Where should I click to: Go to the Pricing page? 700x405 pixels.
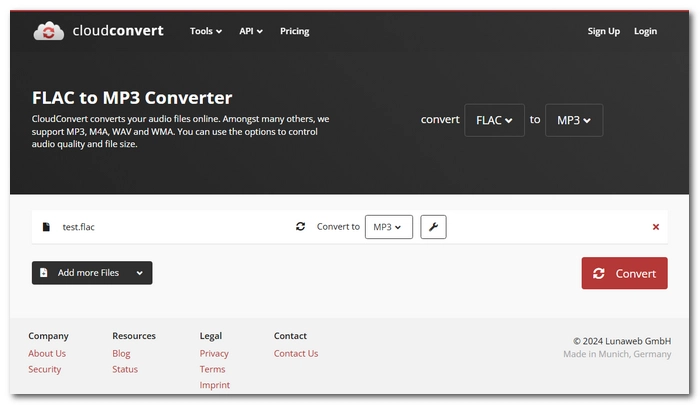tap(294, 31)
